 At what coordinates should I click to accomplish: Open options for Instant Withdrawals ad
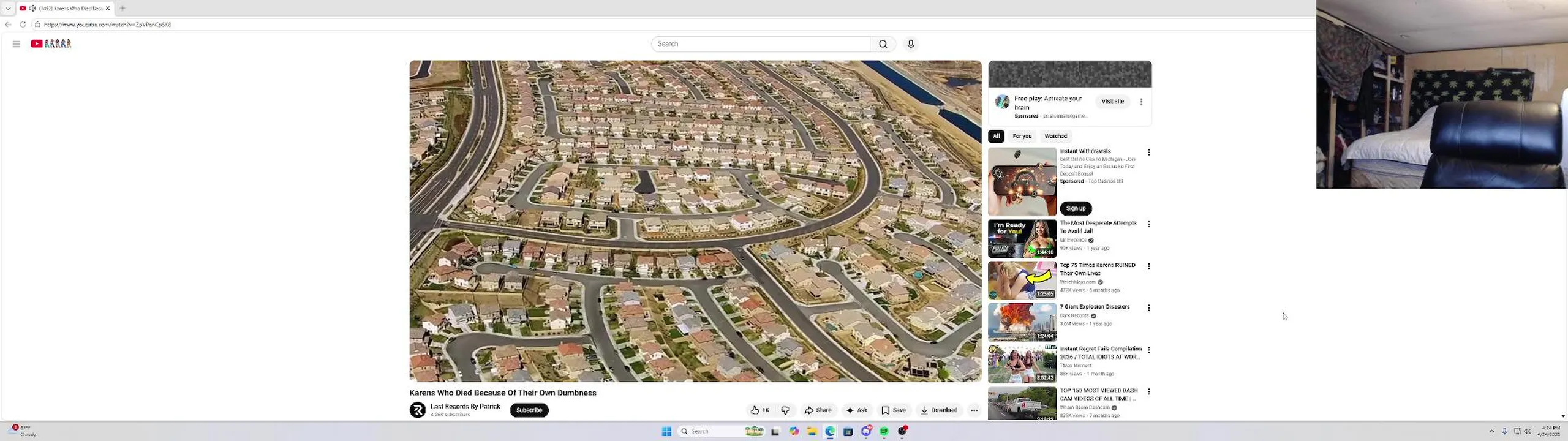1149,153
